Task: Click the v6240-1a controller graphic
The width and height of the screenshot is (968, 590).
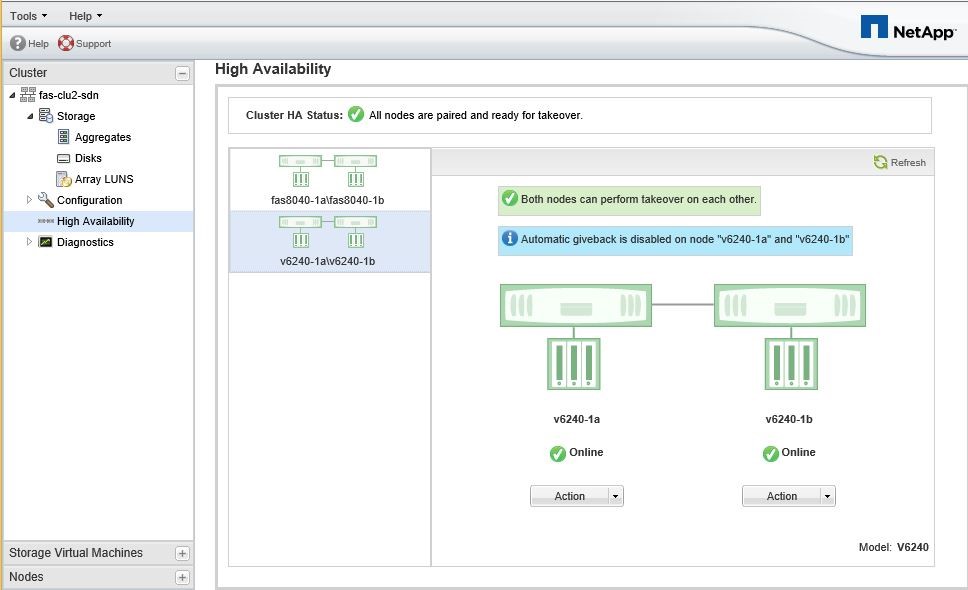Action: (575, 305)
